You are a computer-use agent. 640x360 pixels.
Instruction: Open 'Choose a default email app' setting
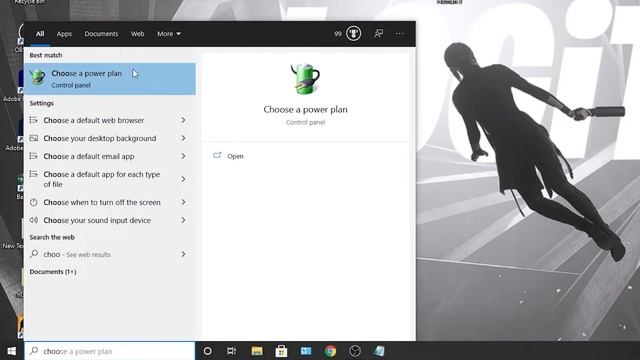point(110,156)
